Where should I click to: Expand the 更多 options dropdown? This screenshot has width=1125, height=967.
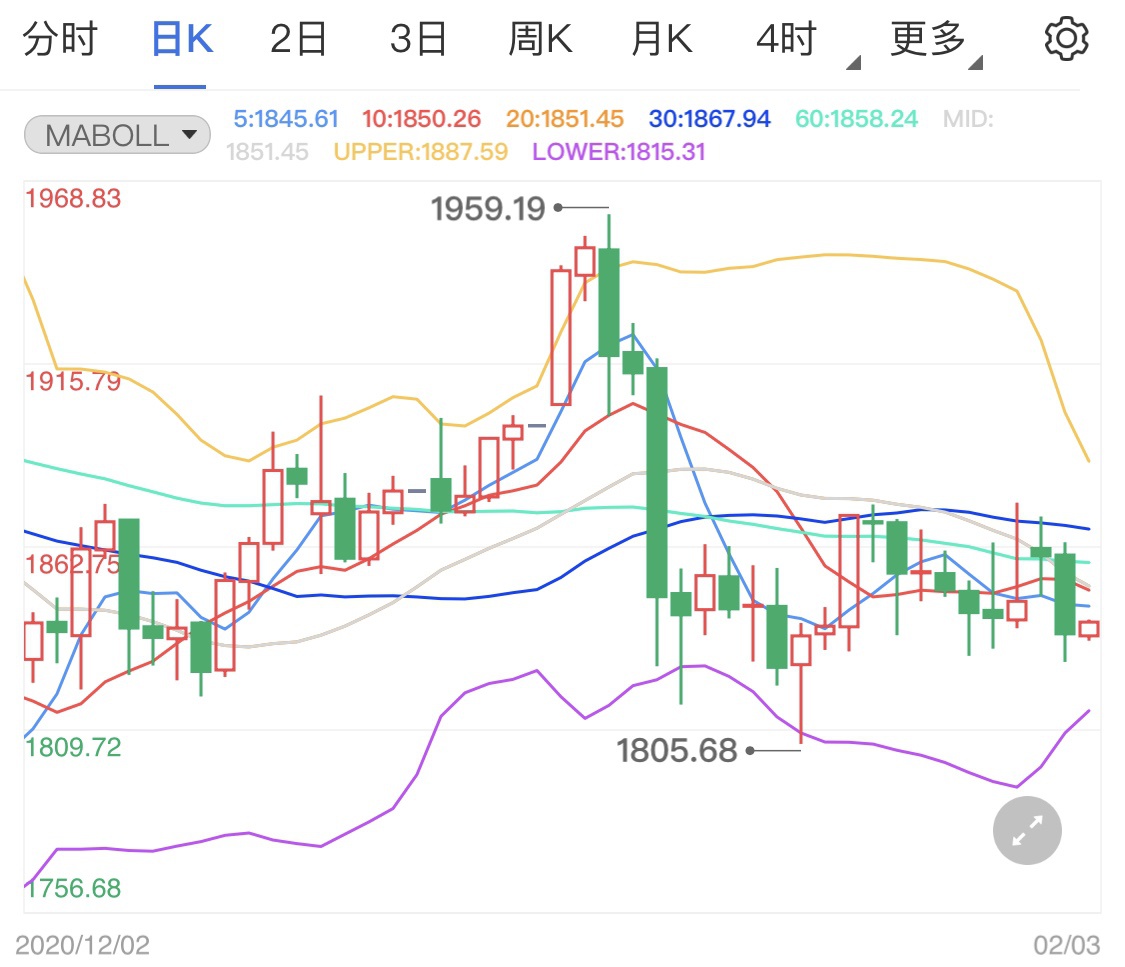click(936, 42)
